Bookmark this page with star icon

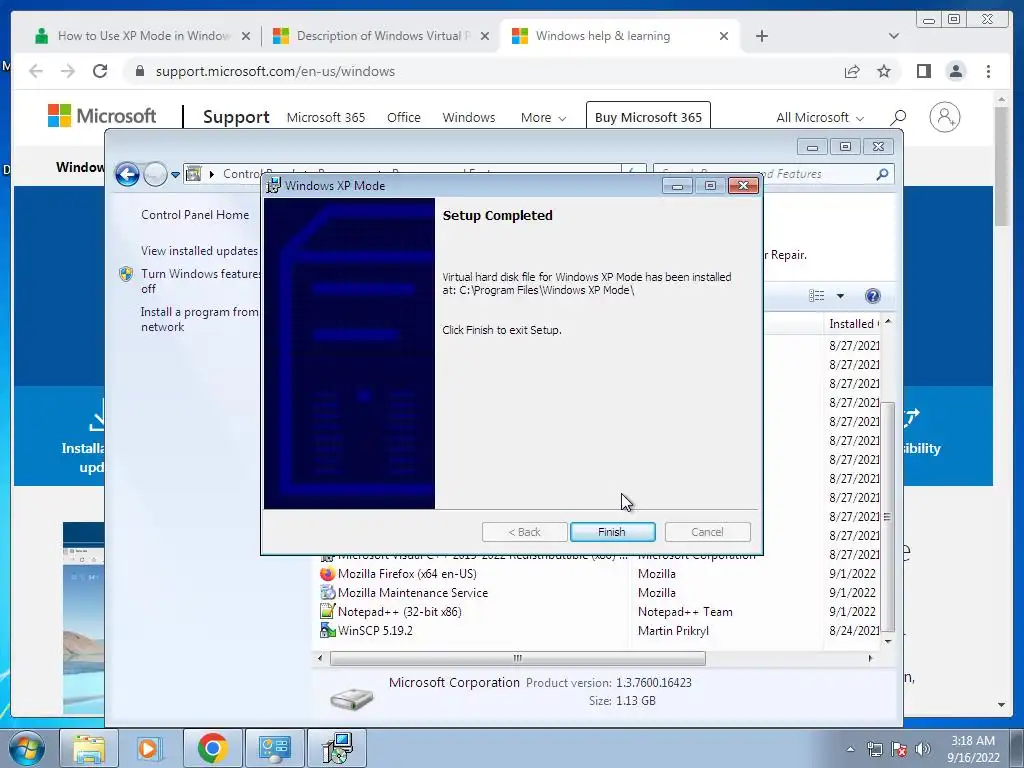click(x=884, y=71)
